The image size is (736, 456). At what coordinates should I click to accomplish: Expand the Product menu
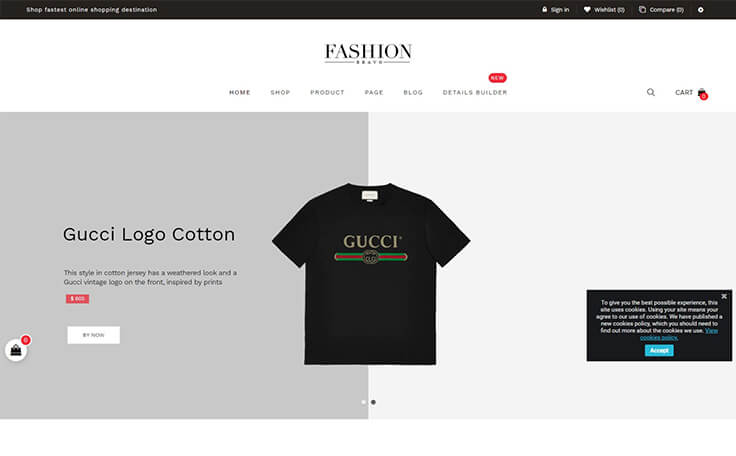[327, 93]
